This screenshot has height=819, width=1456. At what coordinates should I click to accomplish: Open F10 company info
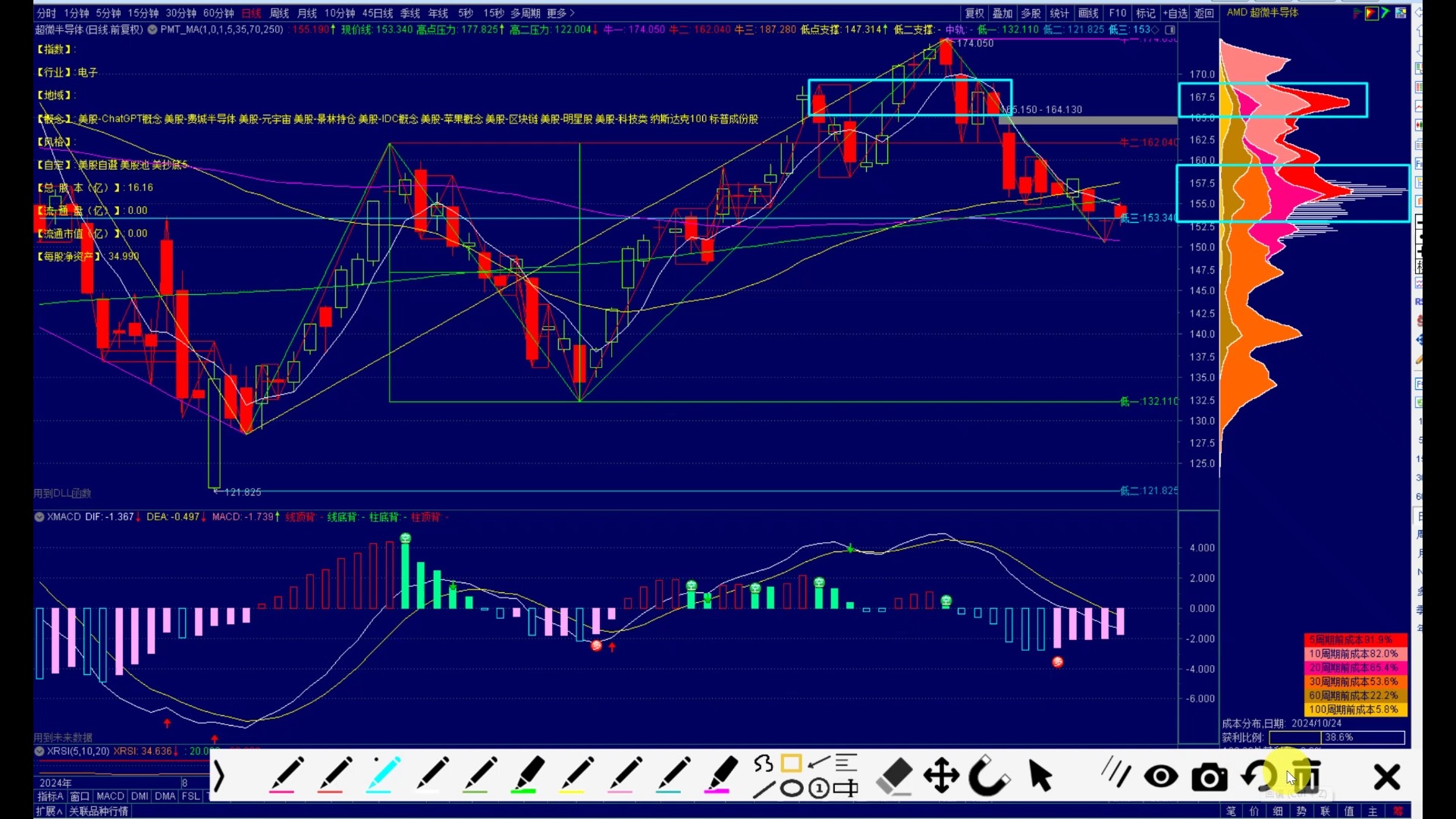click(1118, 13)
